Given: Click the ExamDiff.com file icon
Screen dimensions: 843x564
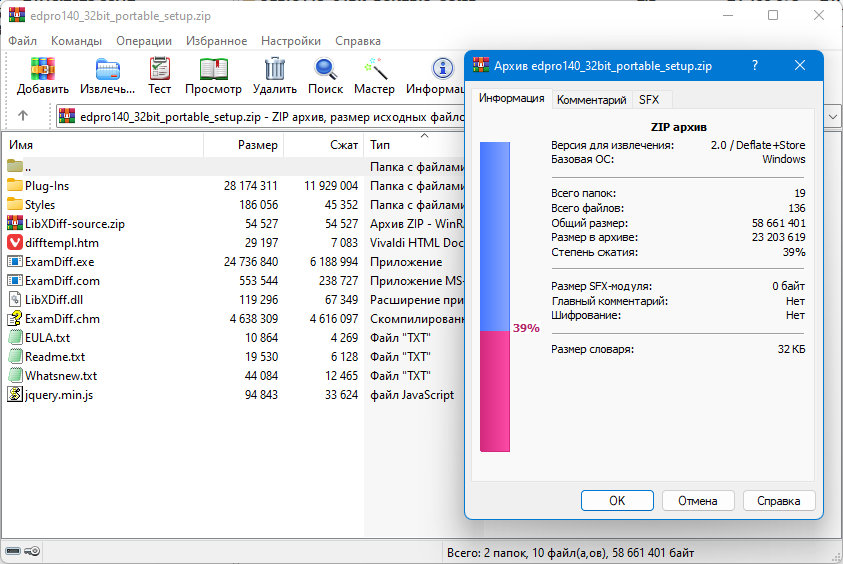Looking at the screenshot, I should click(x=15, y=280).
